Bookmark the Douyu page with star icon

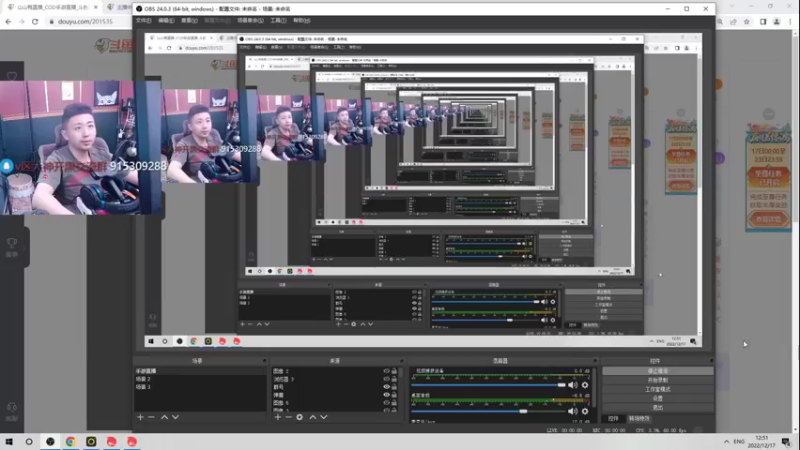coord(746,21)
